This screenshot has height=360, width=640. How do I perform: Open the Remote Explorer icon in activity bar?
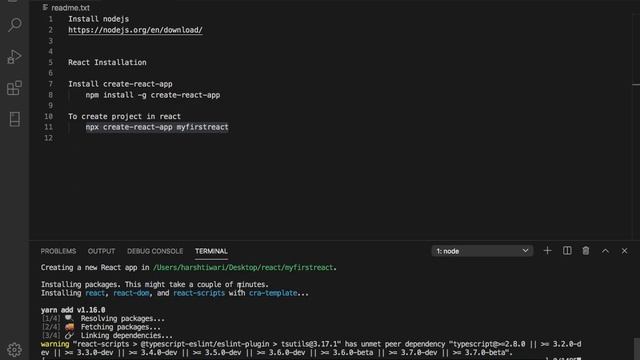(x=15, y=119)
